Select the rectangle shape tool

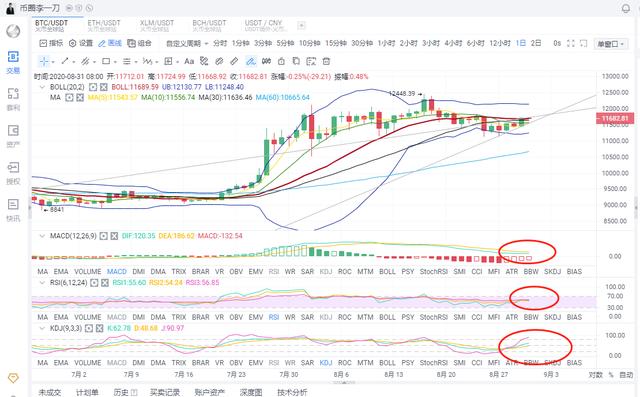tap(106, 61)
